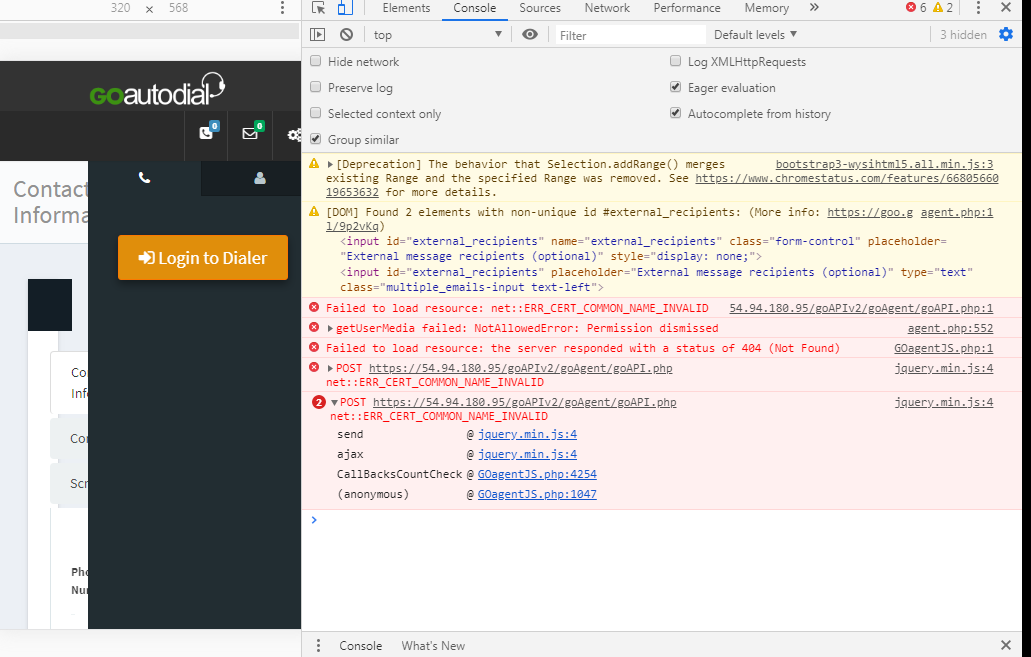Viewport: 1031px width, 657px height.
Task: Enable Selected context only checkbox
Action: coord(316,113)
